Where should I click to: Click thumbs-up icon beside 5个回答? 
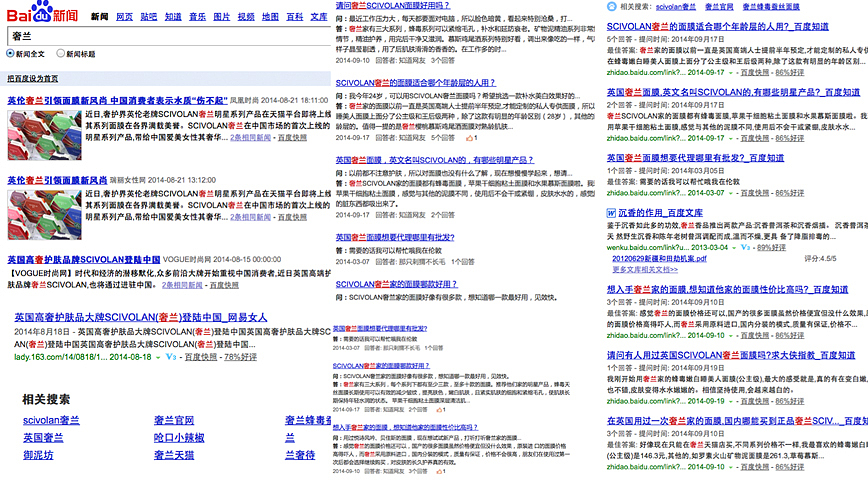click(x=469, y=138)
